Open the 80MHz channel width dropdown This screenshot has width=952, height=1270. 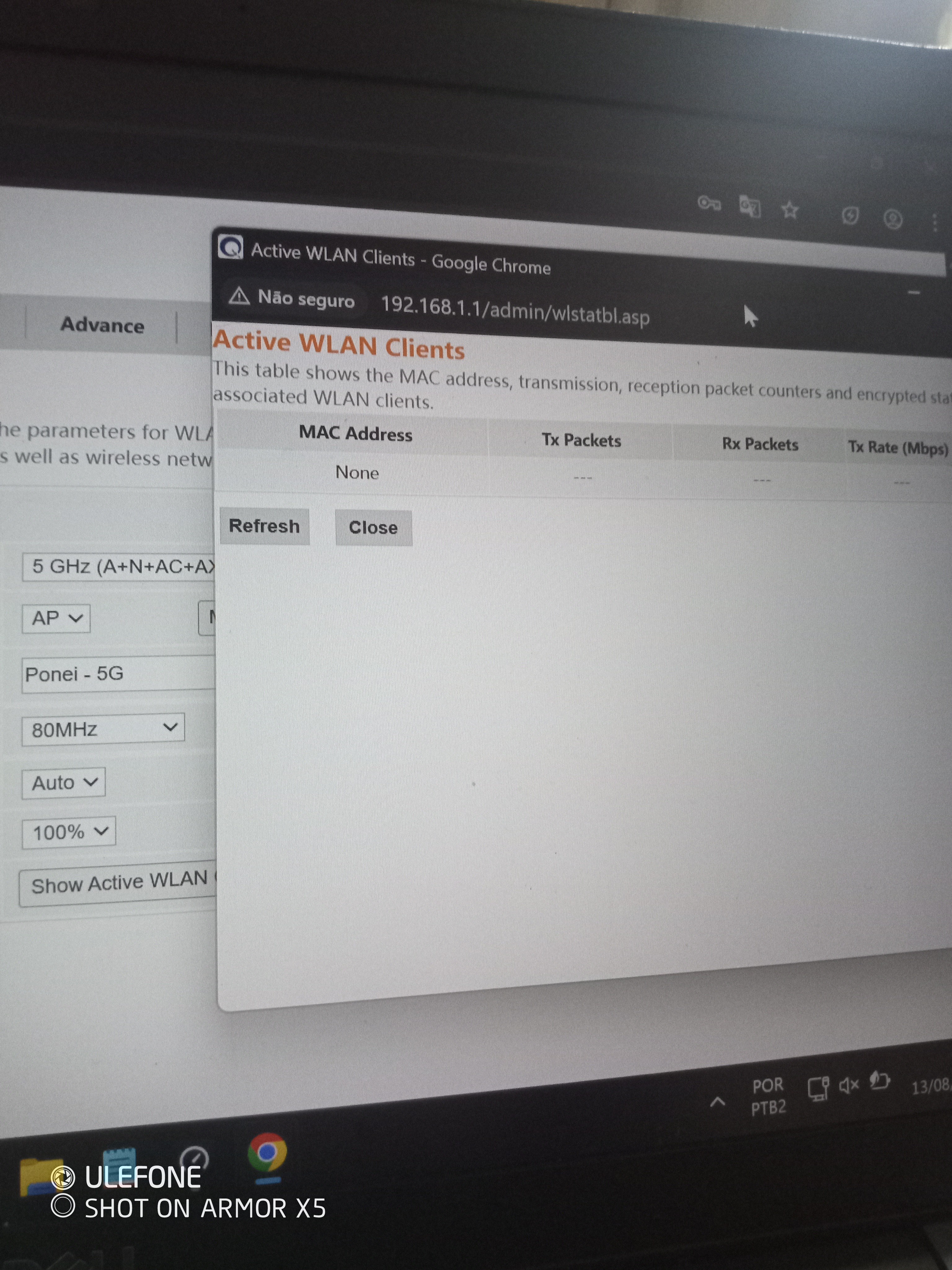[x=103, y=729]
